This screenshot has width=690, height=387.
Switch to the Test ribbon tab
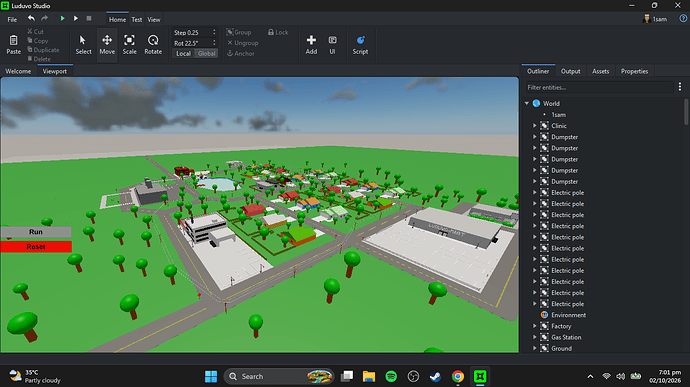137,19
